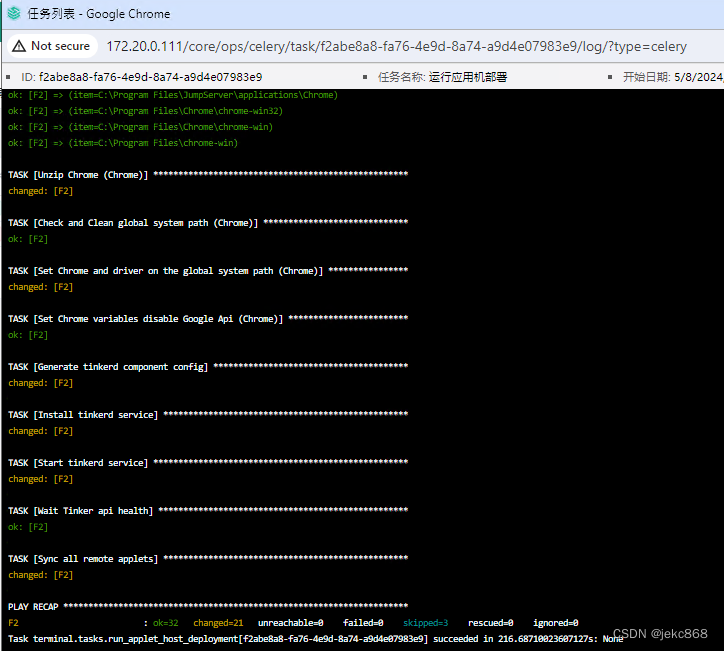Click the run_applet_host_deployment succeeded line
724x651 pixels.
tap(315, 639)
